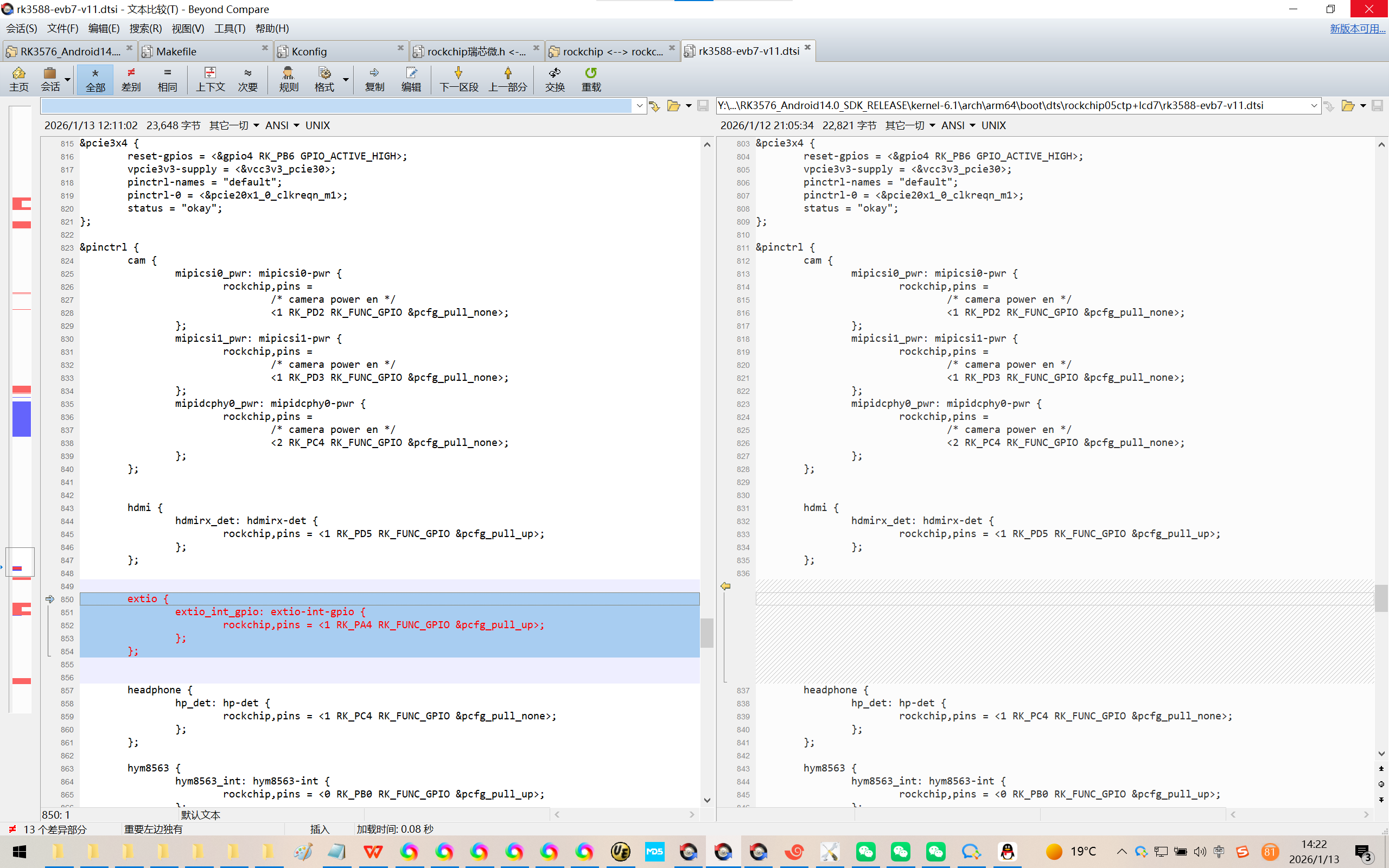Screen dimensions: 1389x868
Task: Click the Reload (重载) icon
Action: [x=591, y=79]
